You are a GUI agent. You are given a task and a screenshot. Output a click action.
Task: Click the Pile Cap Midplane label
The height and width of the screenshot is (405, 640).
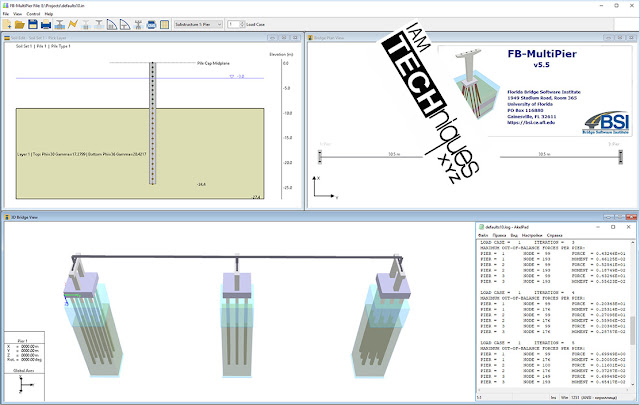(x=213, y=63)
